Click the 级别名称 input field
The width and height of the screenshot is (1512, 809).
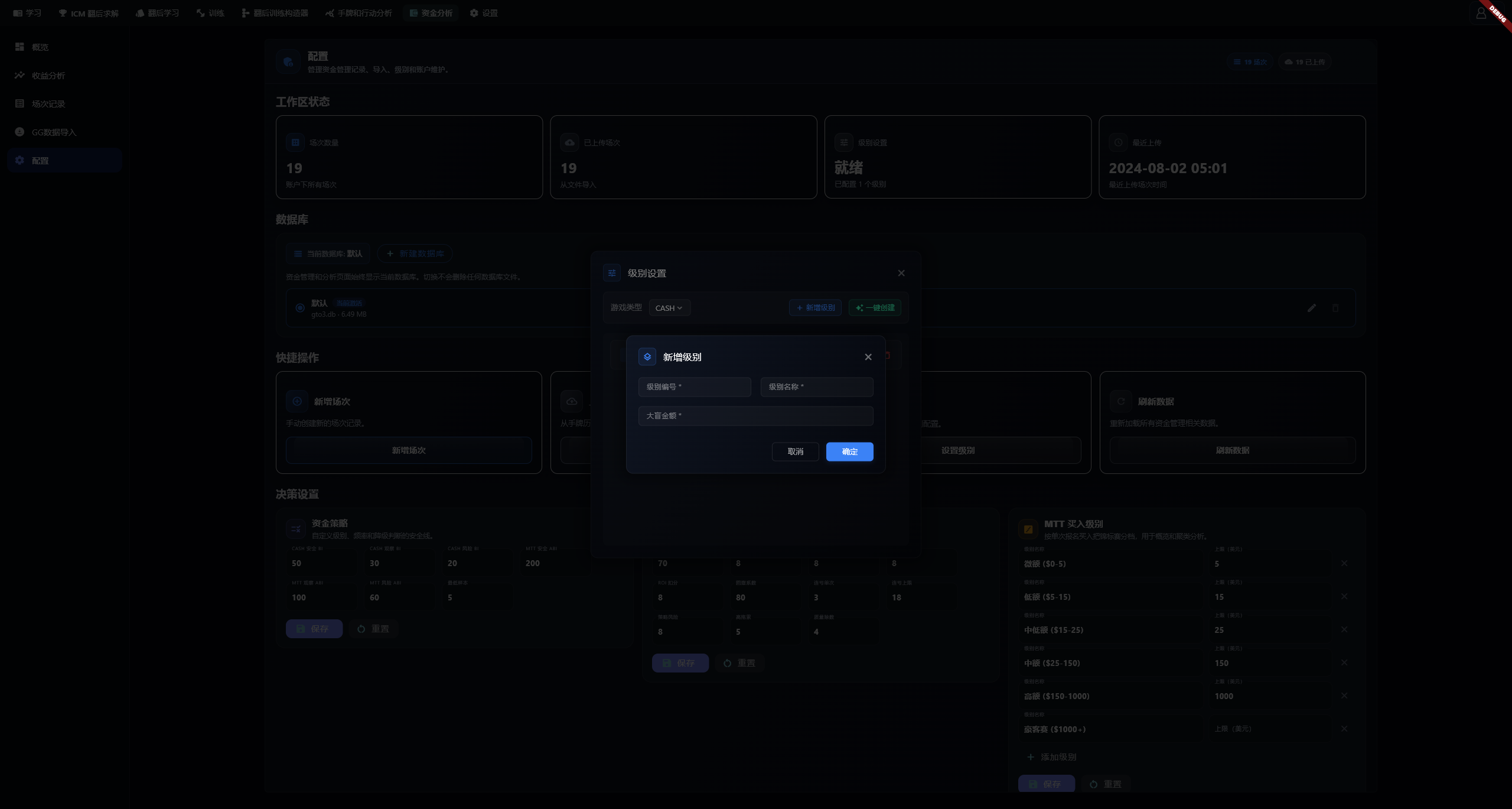point(817,387)
